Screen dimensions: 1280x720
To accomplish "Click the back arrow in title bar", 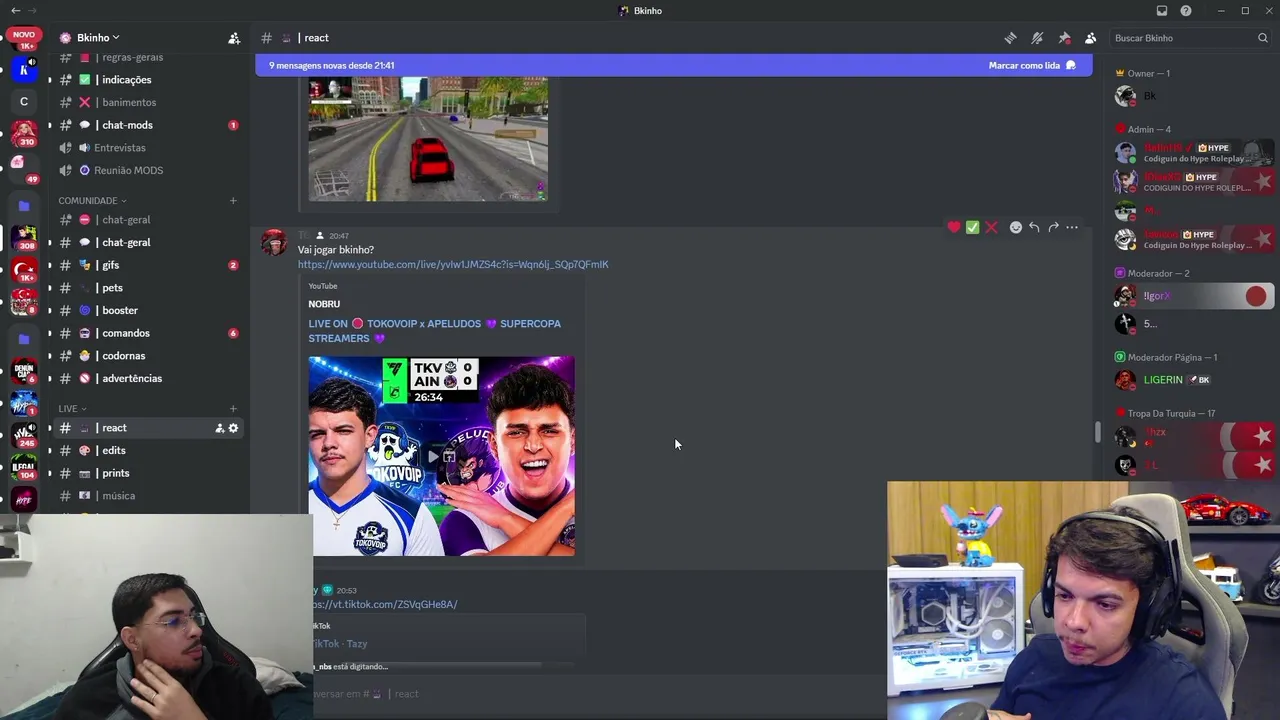I will (15, 11).
